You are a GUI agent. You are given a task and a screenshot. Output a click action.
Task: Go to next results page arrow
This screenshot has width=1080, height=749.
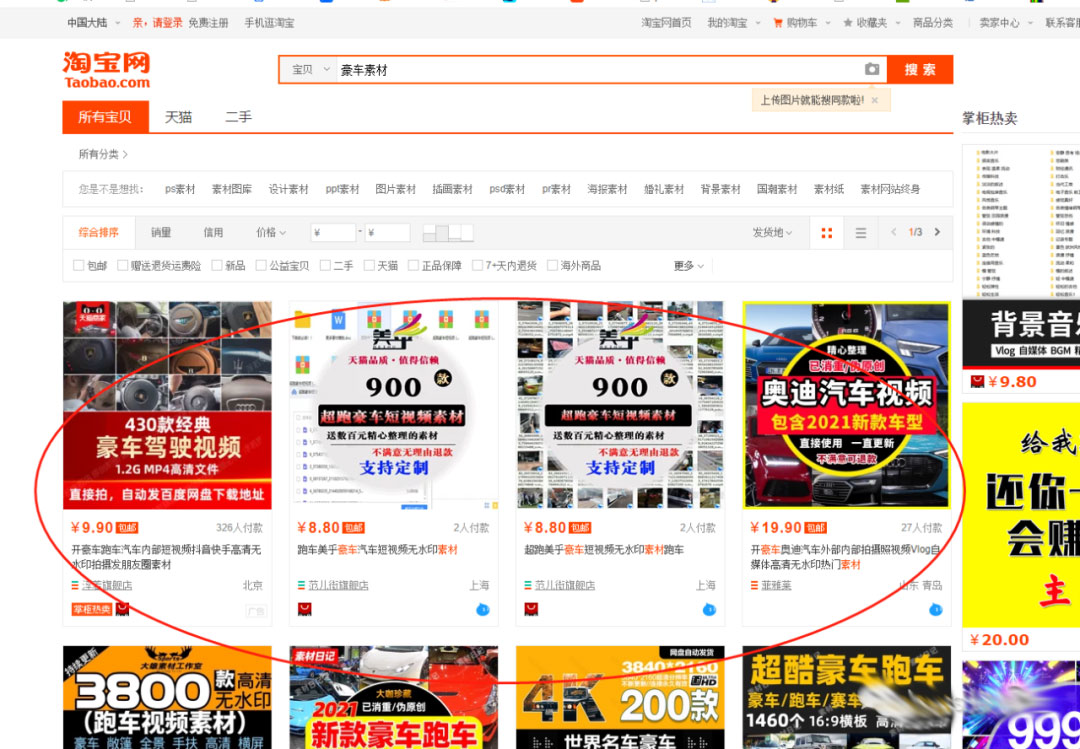pyautogui.click(x=937, y=232)
